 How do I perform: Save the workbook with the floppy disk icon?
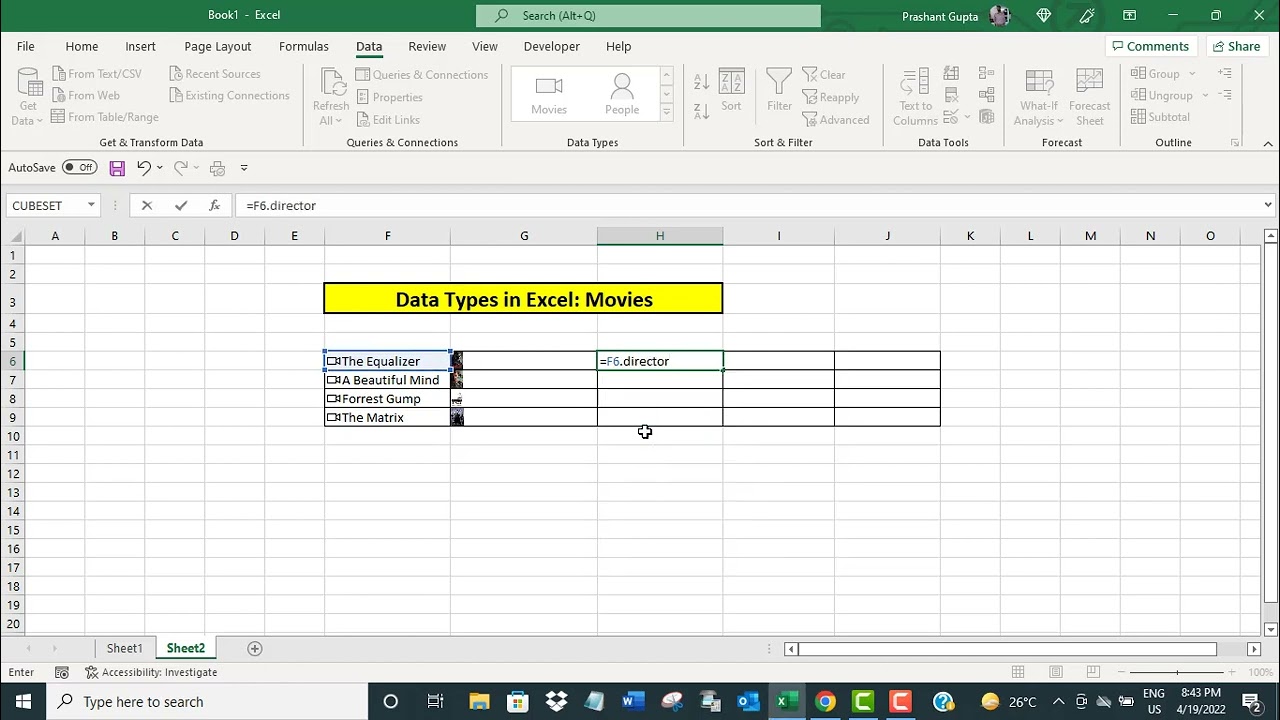pyautogui.click(x=117, y=168)
